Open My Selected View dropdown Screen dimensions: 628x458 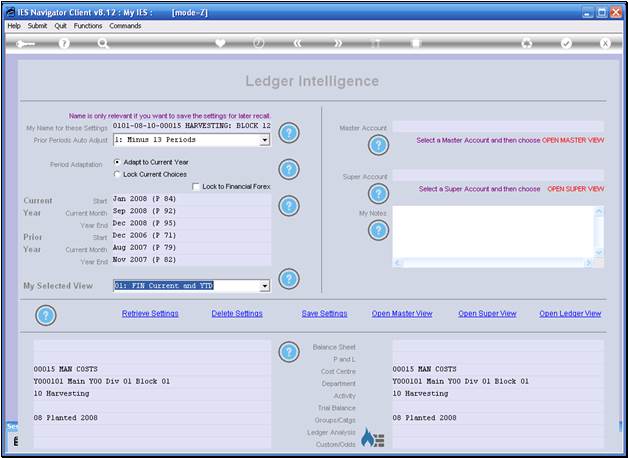tap(264, 286)
